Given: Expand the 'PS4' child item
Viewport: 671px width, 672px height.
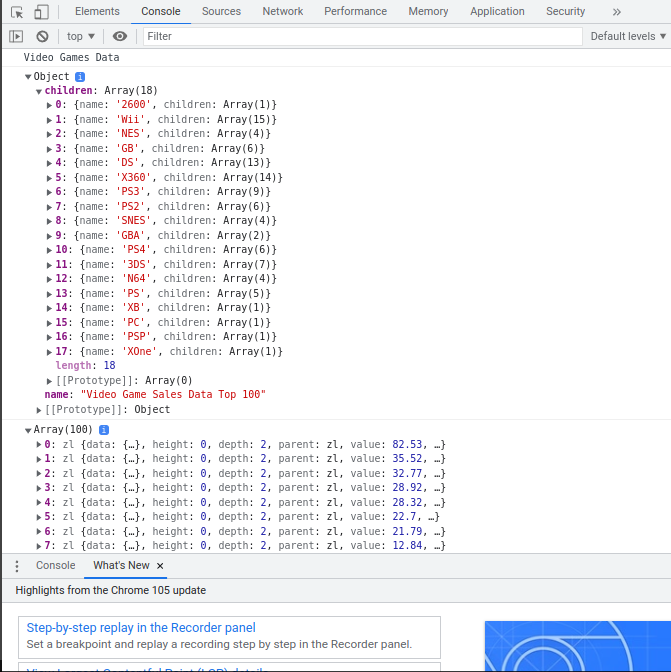Looking at the screenshot, I should click(49, 250).
